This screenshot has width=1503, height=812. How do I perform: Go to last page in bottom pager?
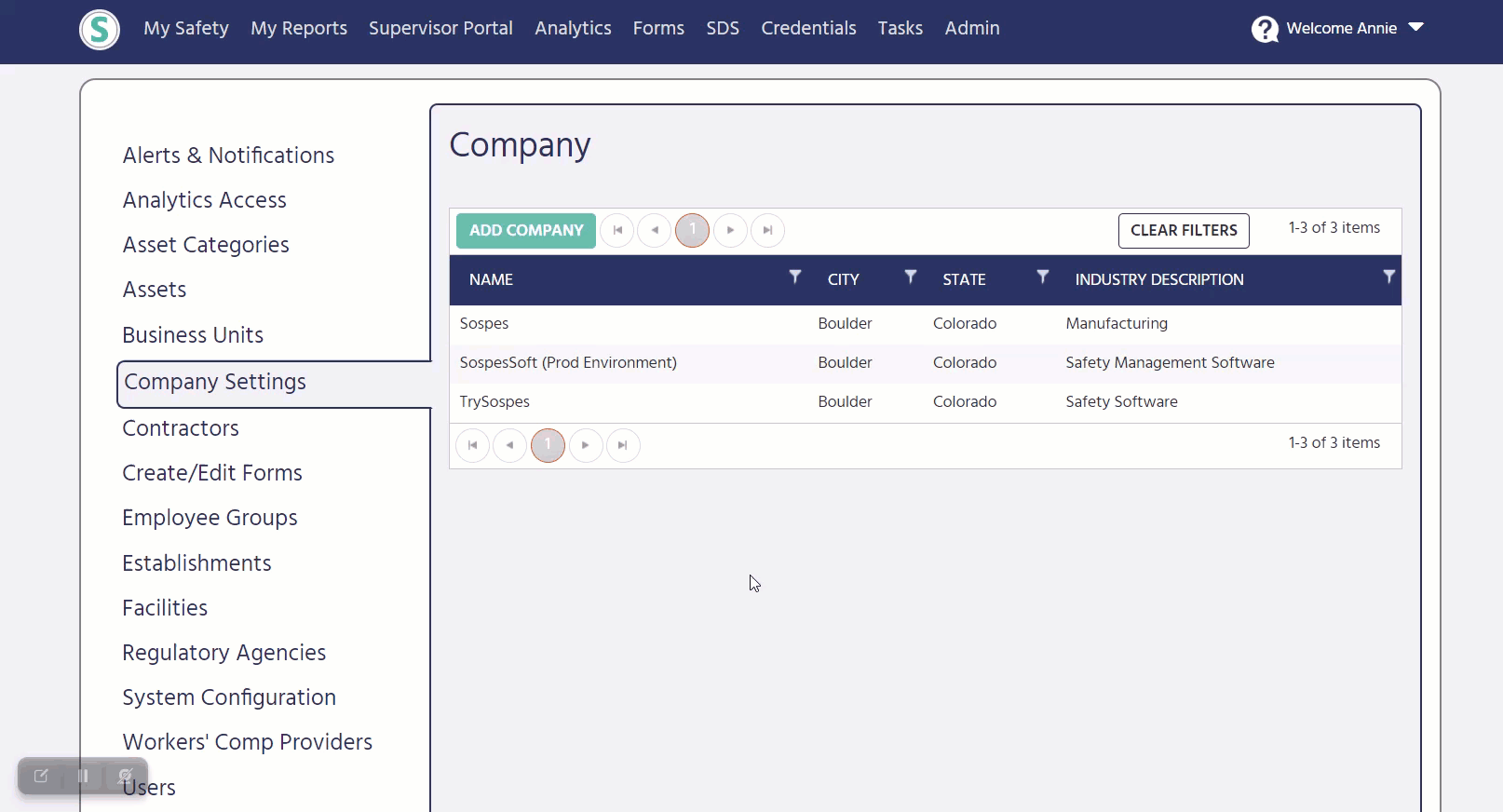[623, 445]
